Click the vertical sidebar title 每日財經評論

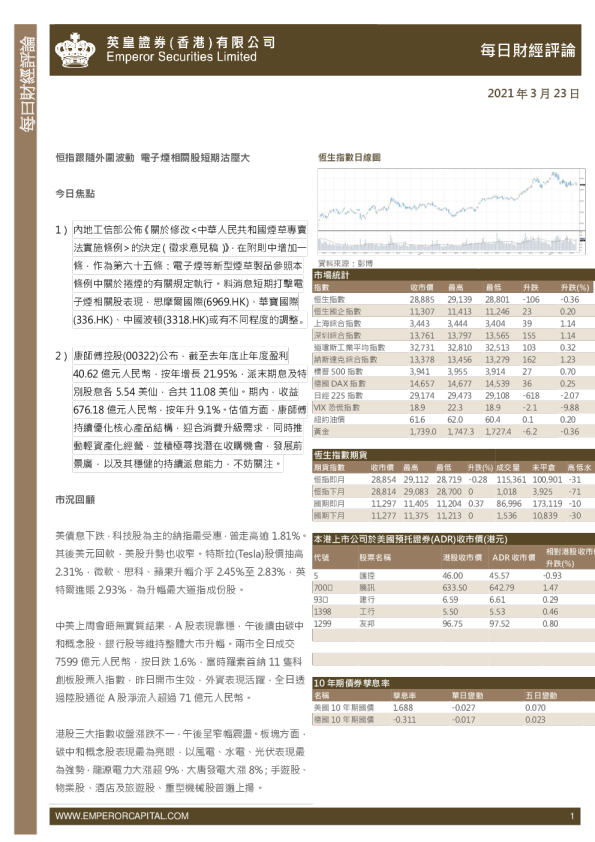tap(26, 84)
